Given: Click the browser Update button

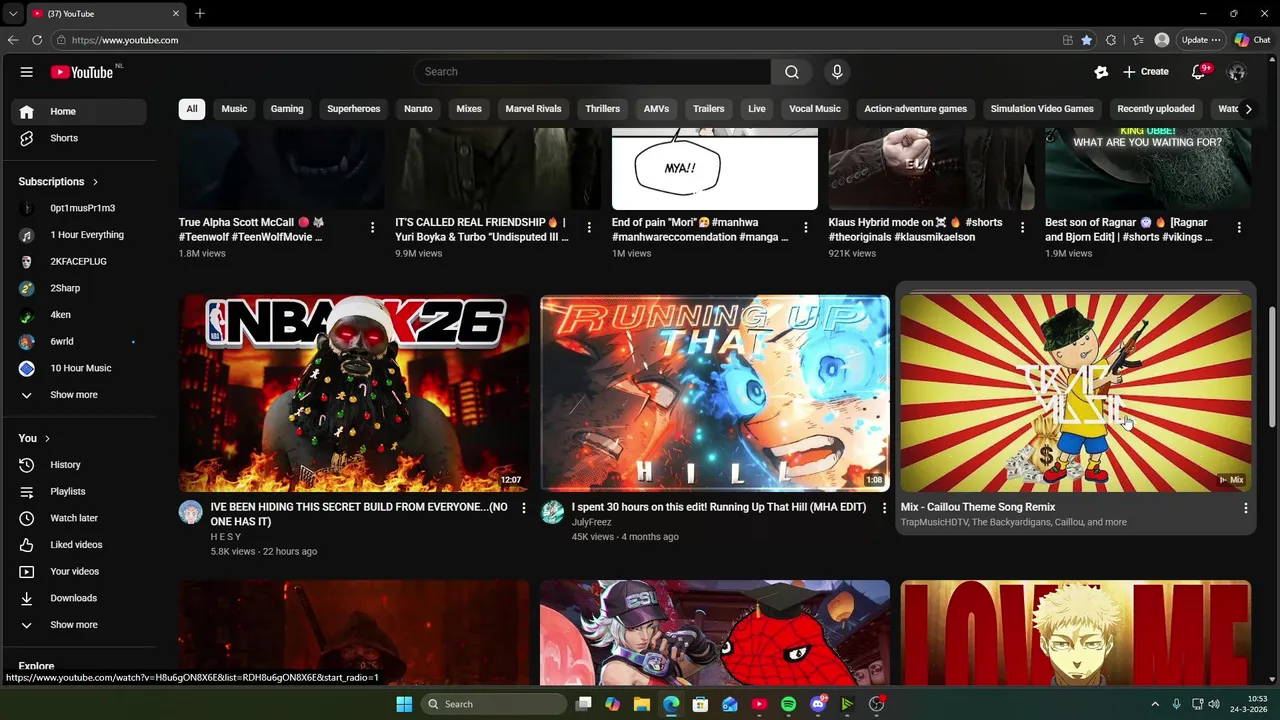Looking at the screenshot, I should (x=1200, y=40).
